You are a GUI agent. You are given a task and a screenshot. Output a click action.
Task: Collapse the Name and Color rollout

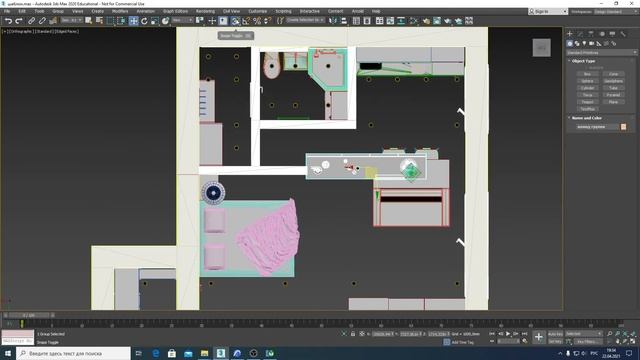[x=586, y=118]
